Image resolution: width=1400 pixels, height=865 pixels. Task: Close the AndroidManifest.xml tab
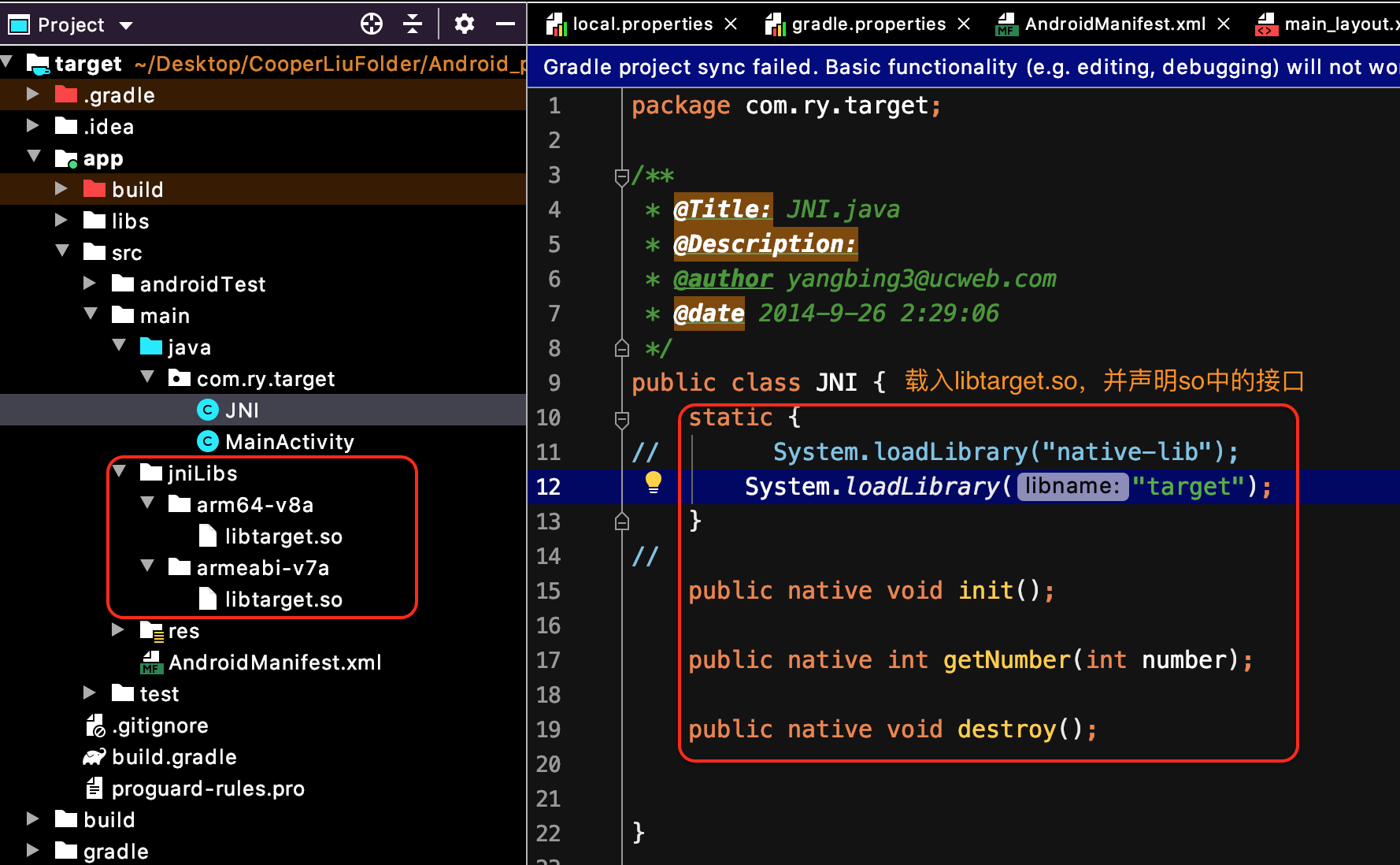click(1224, 24)
